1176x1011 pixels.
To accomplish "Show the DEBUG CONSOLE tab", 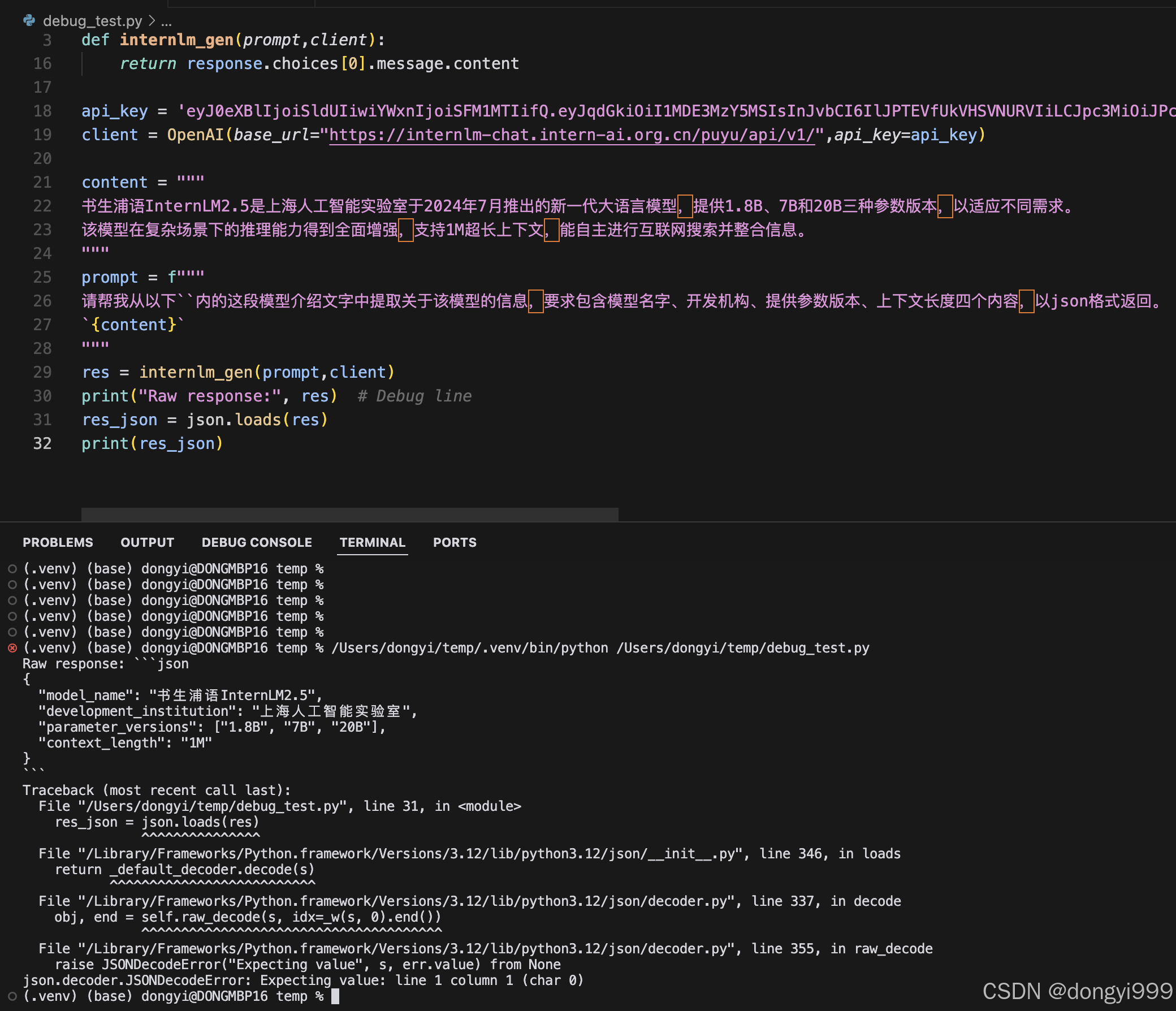I will click(x=257, y=542).
